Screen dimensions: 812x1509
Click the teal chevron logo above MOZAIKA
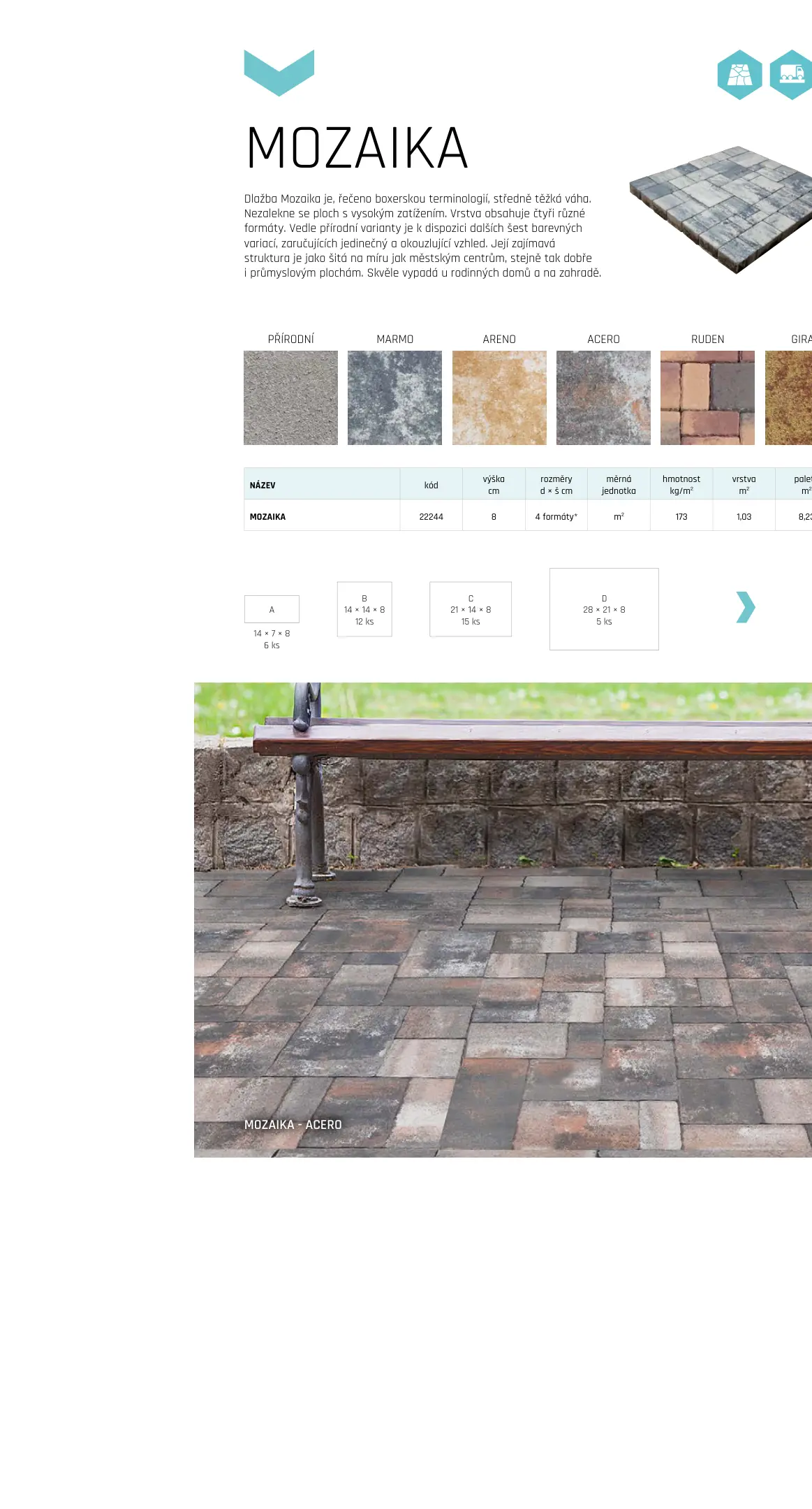279,73
